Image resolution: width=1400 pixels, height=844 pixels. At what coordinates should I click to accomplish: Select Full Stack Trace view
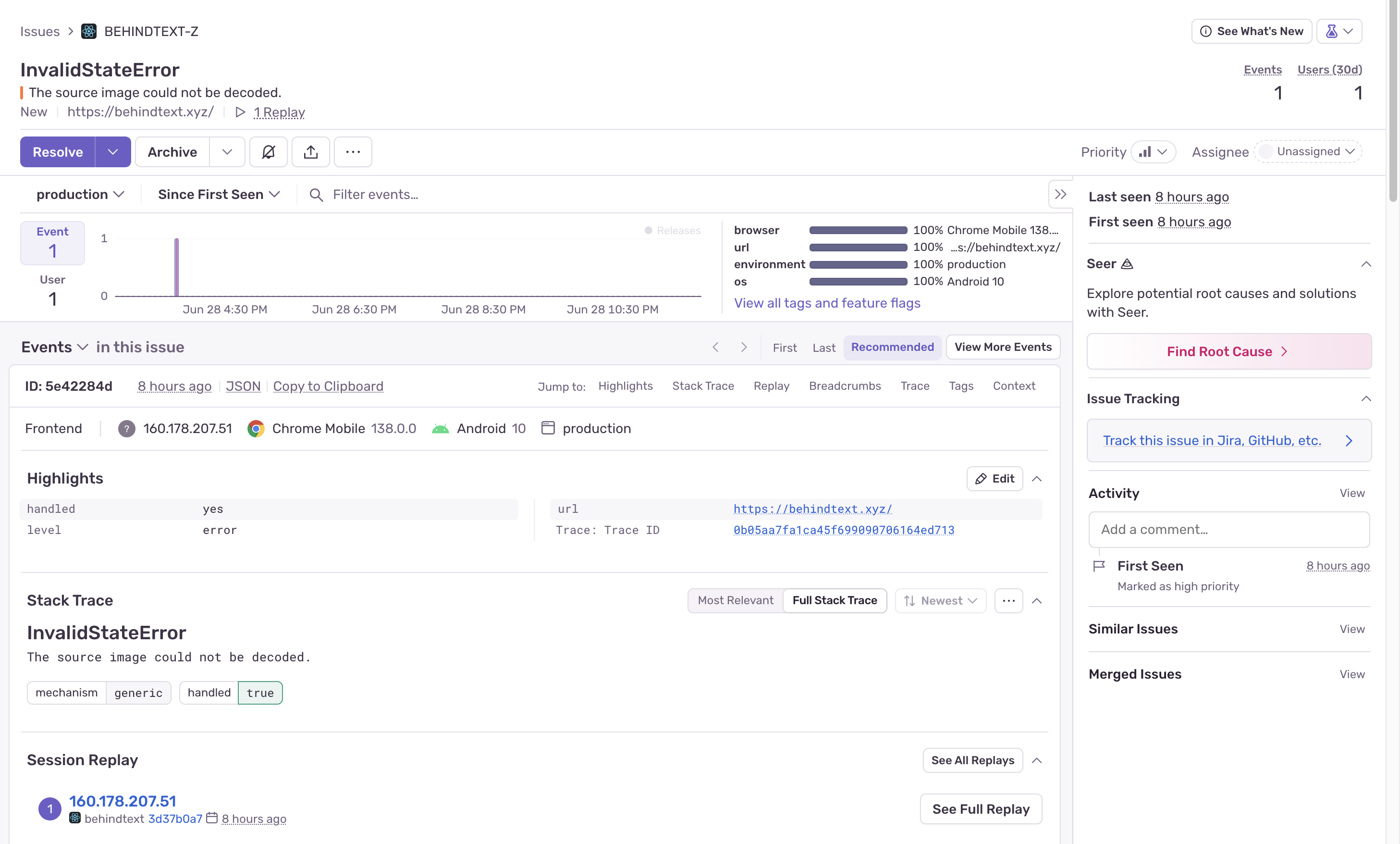834,601
